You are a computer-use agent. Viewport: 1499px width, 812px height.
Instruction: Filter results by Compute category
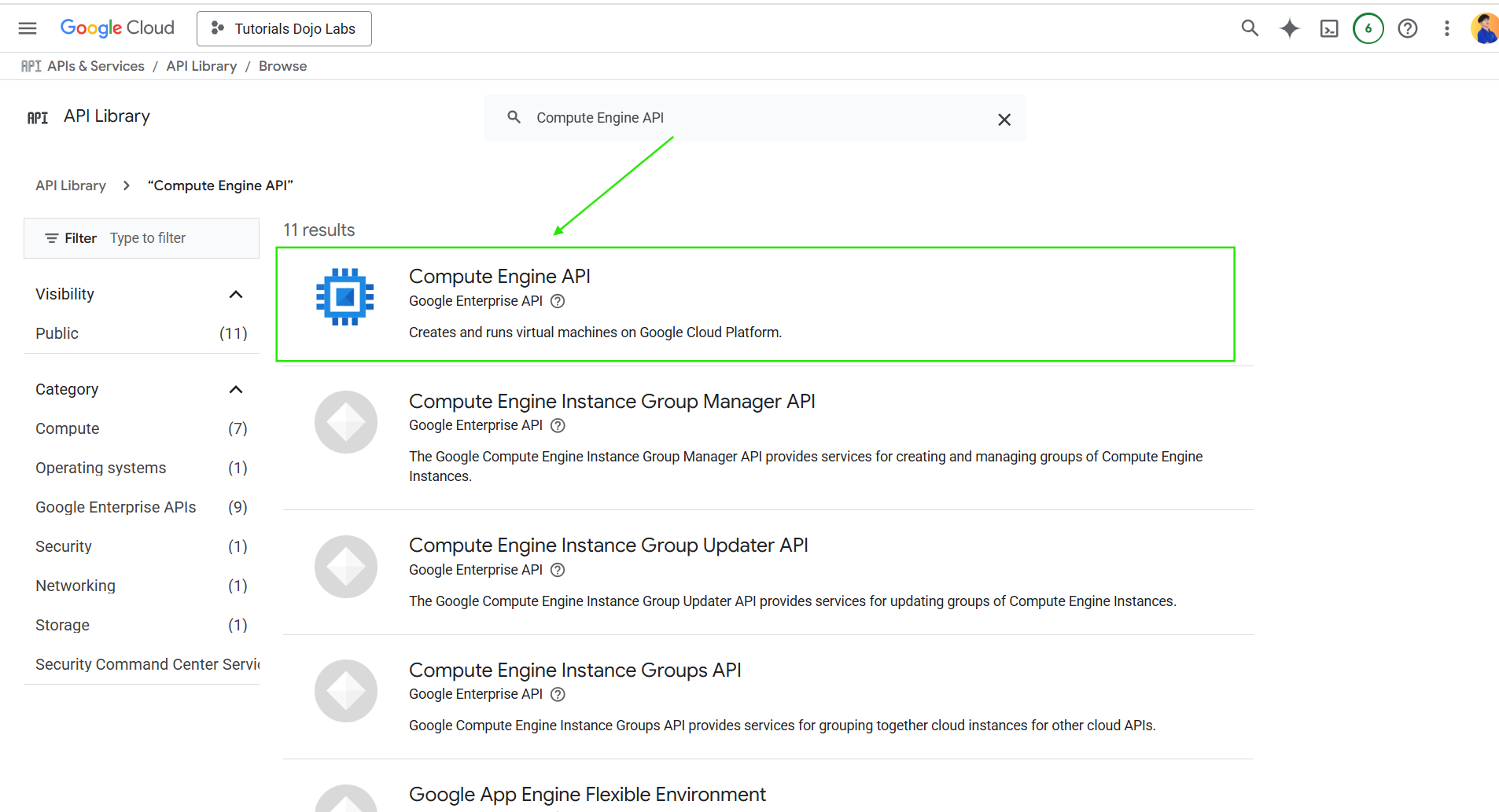point(68,428)
